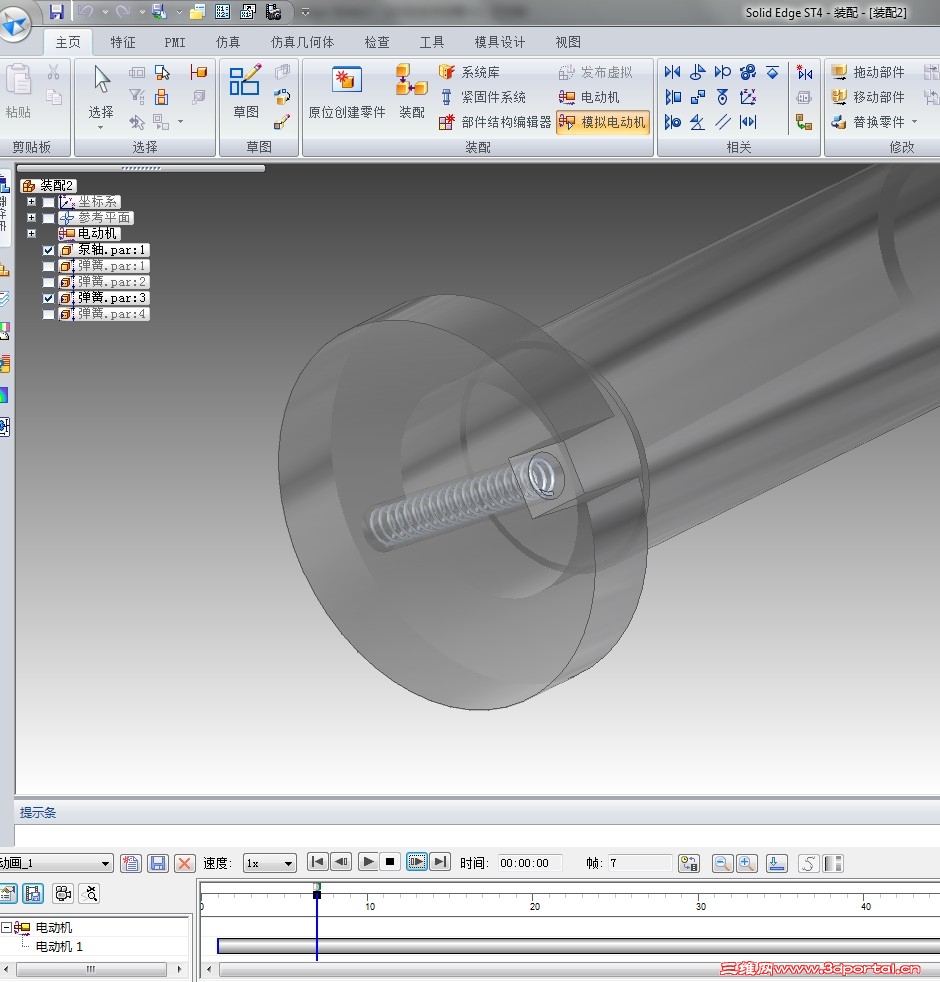Screen dimensions: 940x982
Task: Expand the 参考平面 tree node
Action: point(31,217)
